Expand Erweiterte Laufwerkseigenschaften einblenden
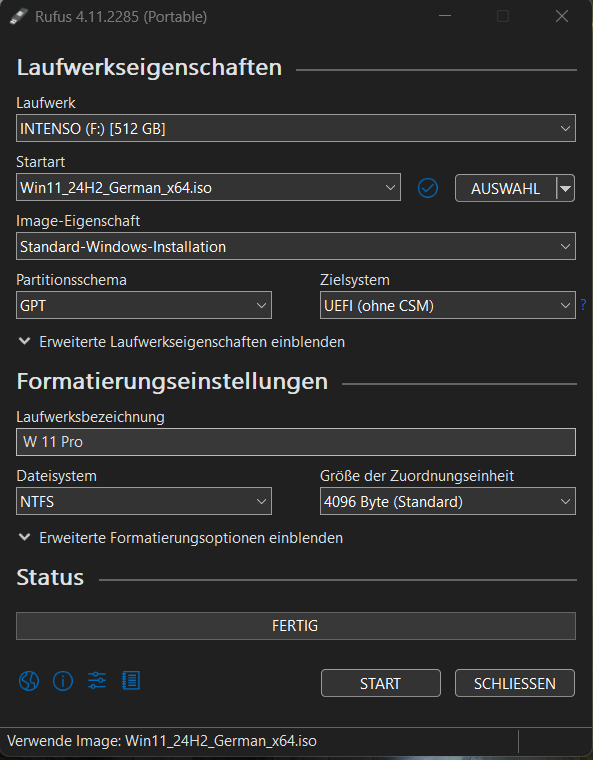Image resolution: width=593 pixels, height=760 pixels. [x=182, y=342]
